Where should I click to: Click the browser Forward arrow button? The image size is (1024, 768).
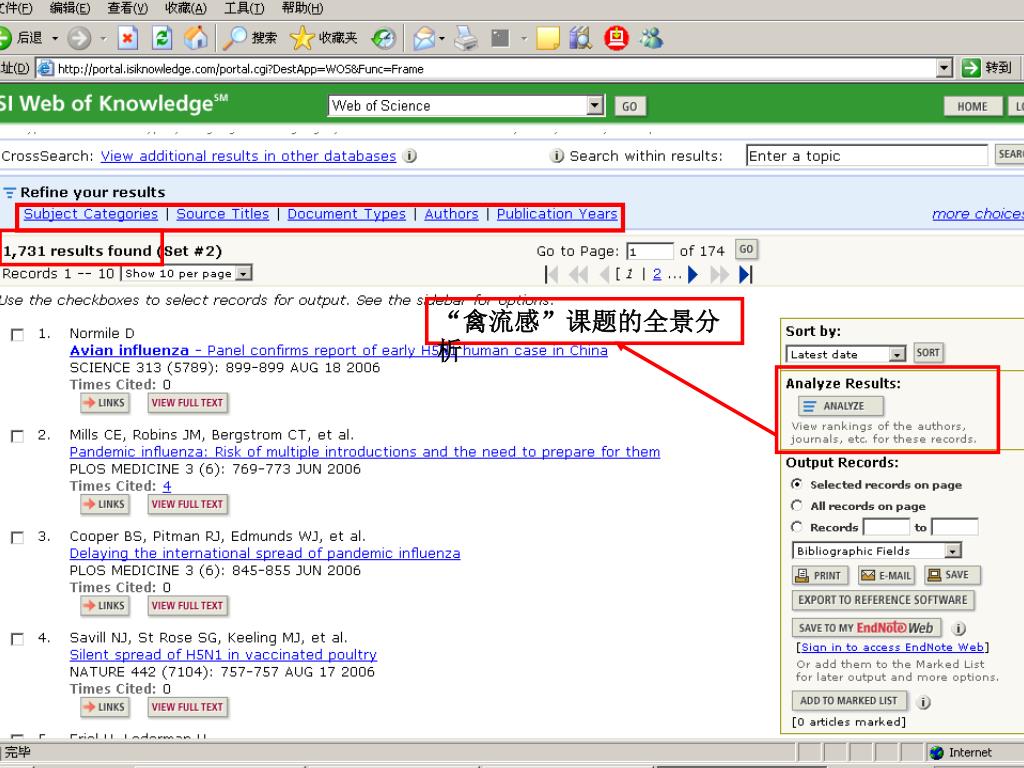tap(79, 38)
